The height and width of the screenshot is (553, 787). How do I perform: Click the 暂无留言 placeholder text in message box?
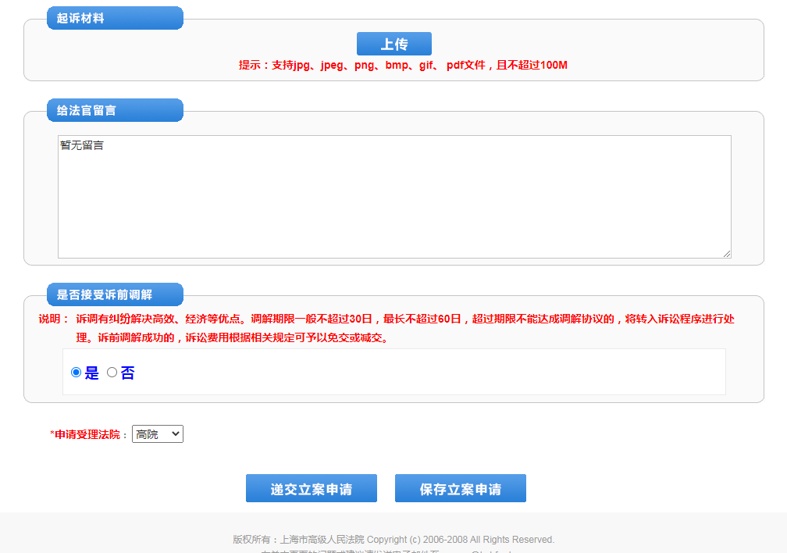82,146
